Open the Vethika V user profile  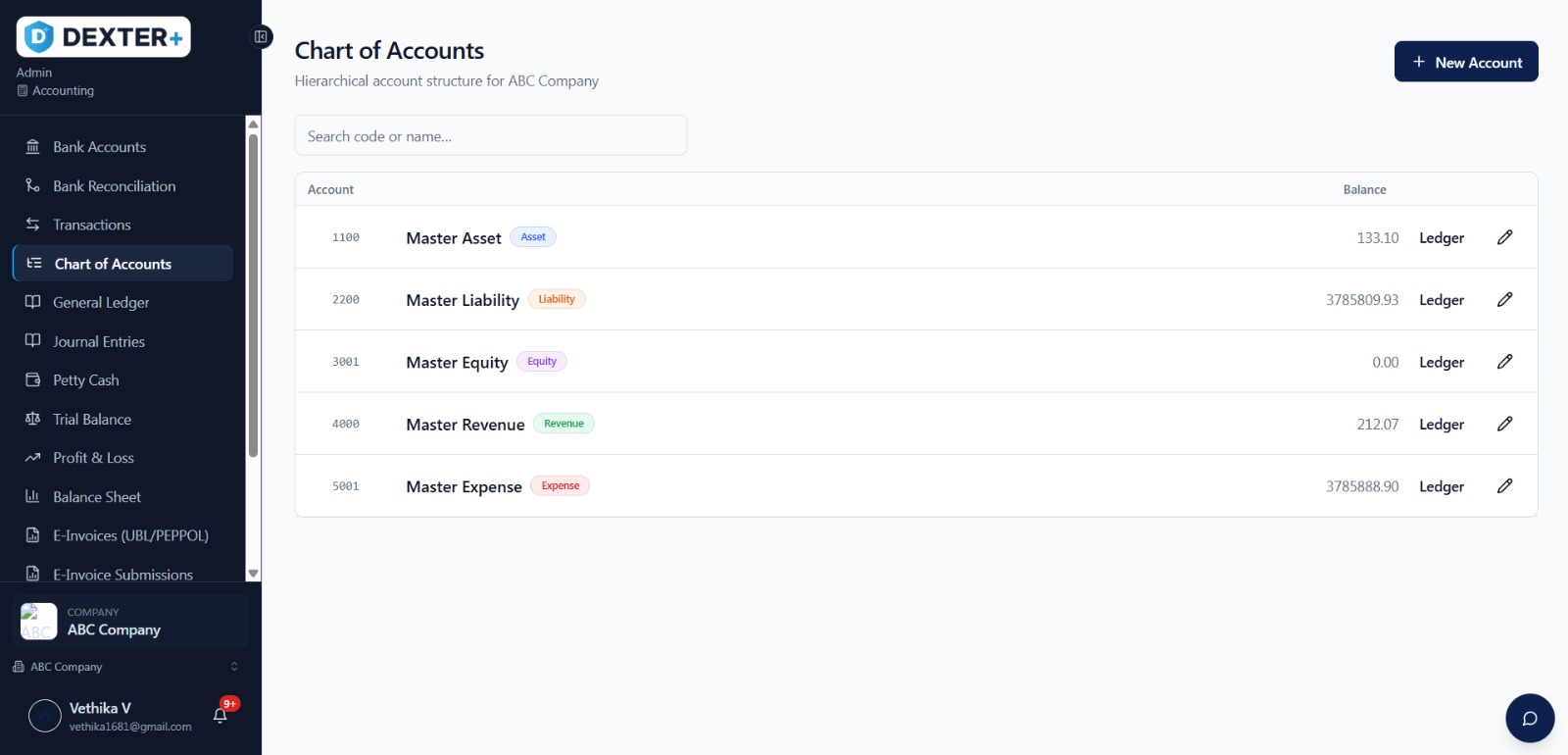pos(111,716)
